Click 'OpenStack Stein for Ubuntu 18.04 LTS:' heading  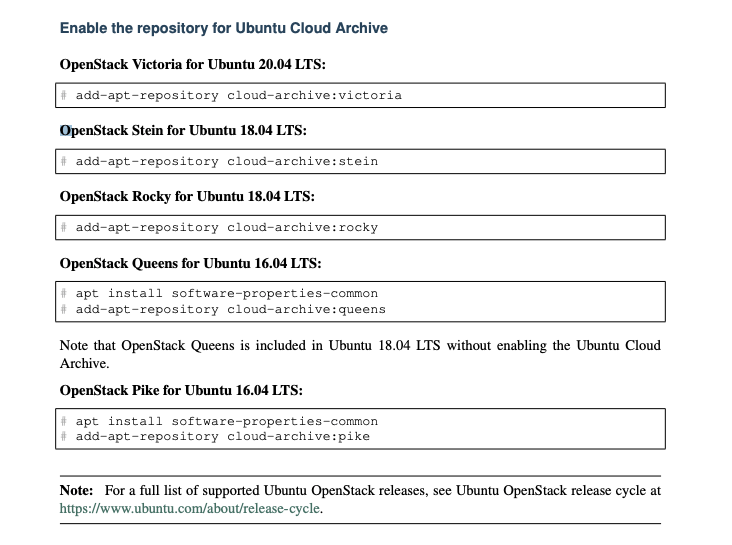[183, 130]
